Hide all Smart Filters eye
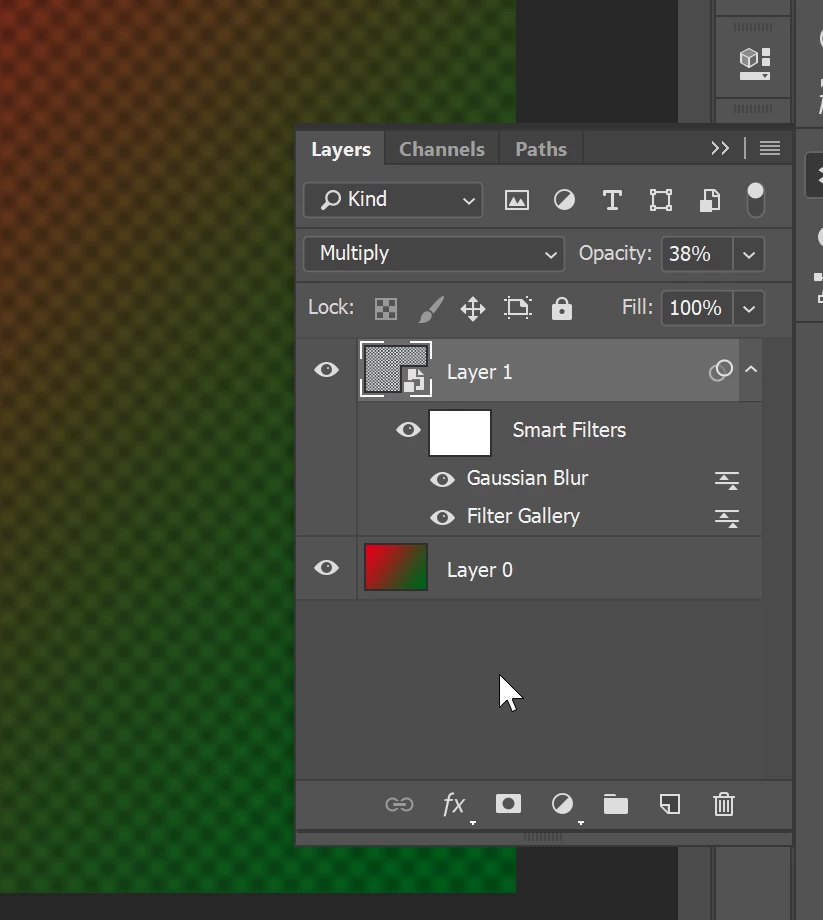This screenshot has width=823, height=920. point(408,430)
